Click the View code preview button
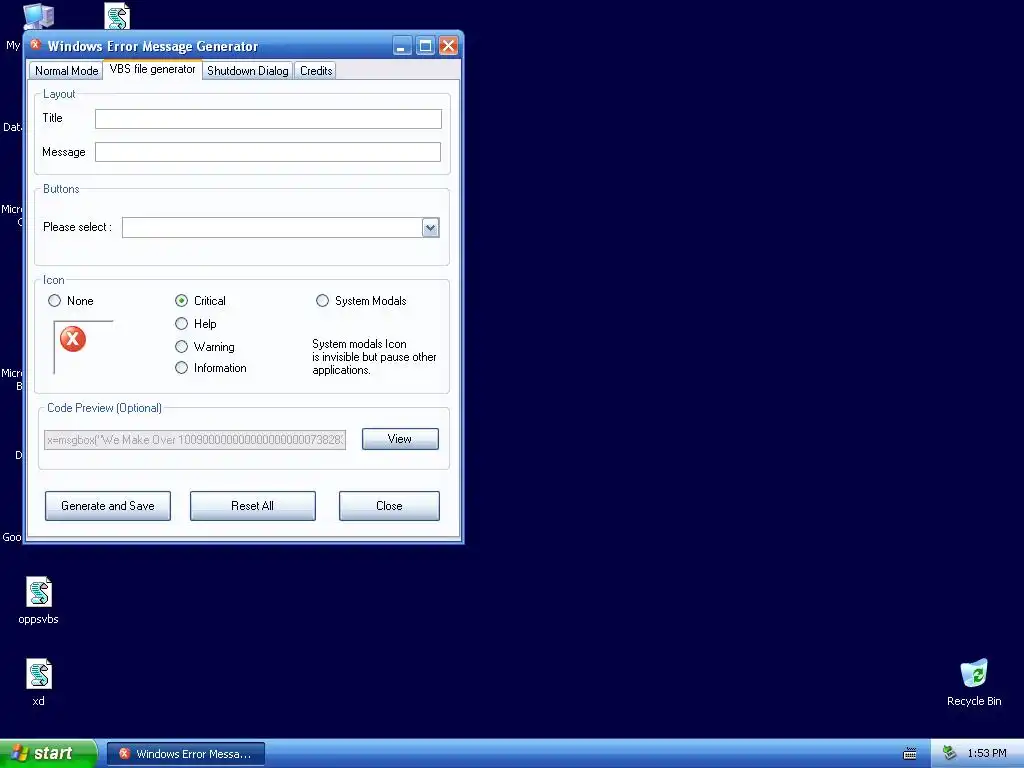This screenshot has width=1024, height=768. point(400,439)
